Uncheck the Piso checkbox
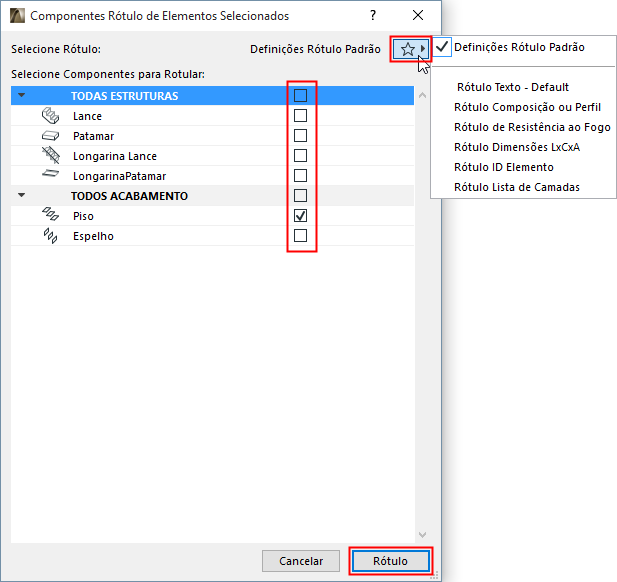 (x=301, y=216)
